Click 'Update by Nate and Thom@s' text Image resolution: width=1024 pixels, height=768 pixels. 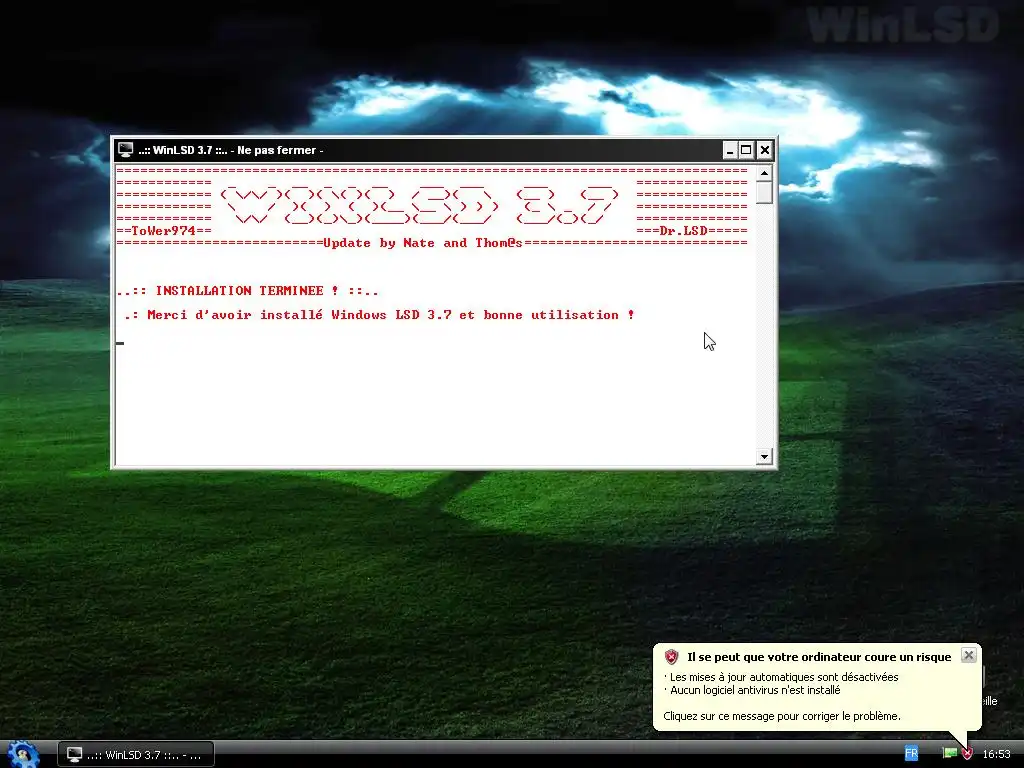click(x=423, y=243)
